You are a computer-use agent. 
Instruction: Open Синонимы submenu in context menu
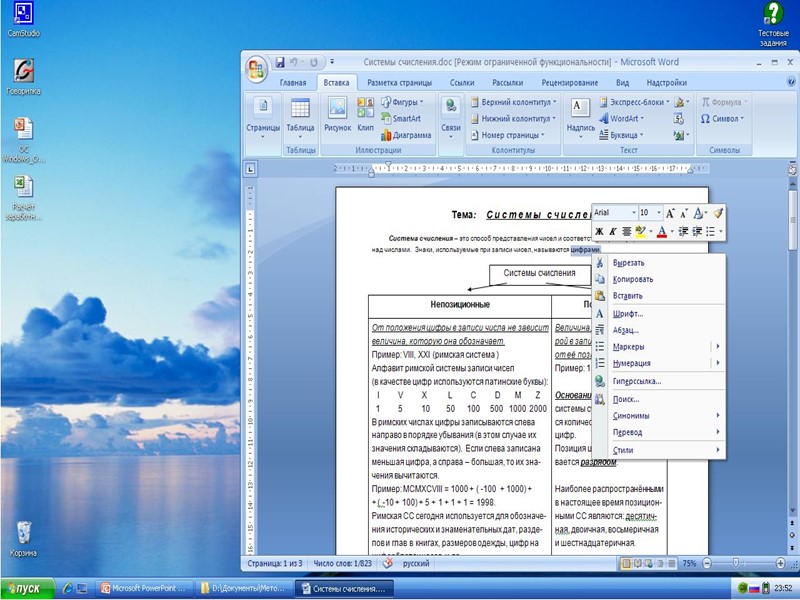click(x=659, y=416)
